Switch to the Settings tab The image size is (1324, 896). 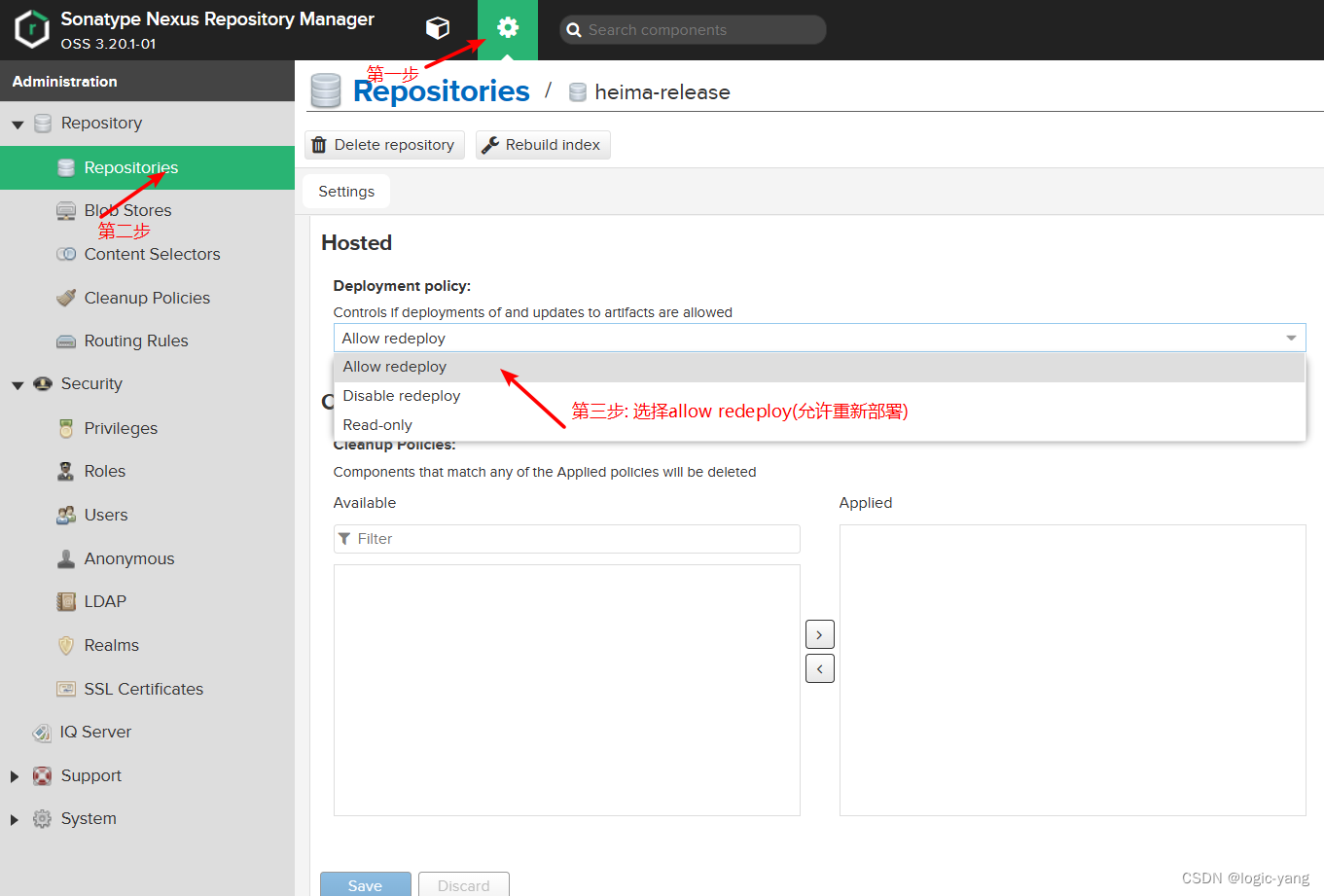[x=345, y=191]
